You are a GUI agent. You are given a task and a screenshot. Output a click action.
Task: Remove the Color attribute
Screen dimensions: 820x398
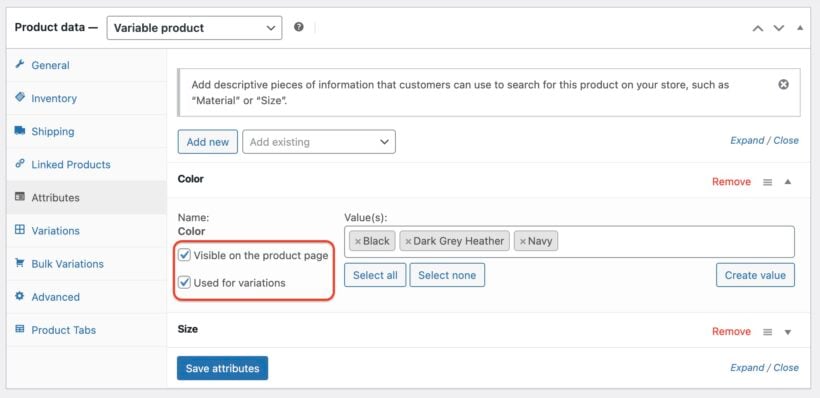731,182
